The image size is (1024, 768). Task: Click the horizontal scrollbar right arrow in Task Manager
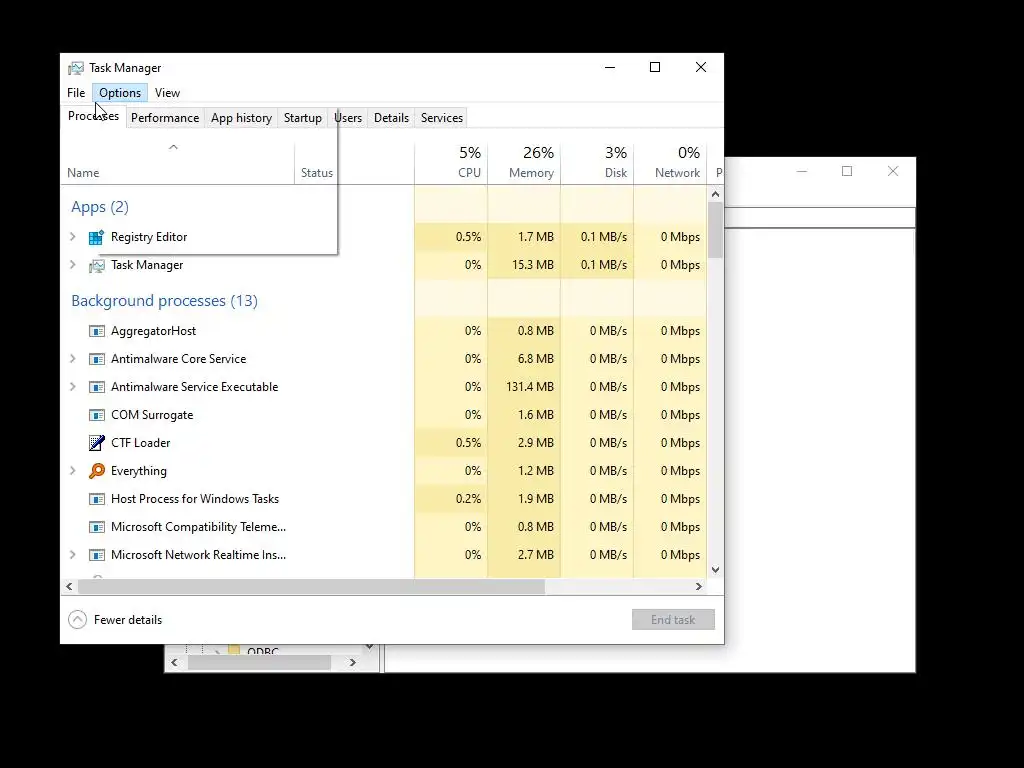699,586
